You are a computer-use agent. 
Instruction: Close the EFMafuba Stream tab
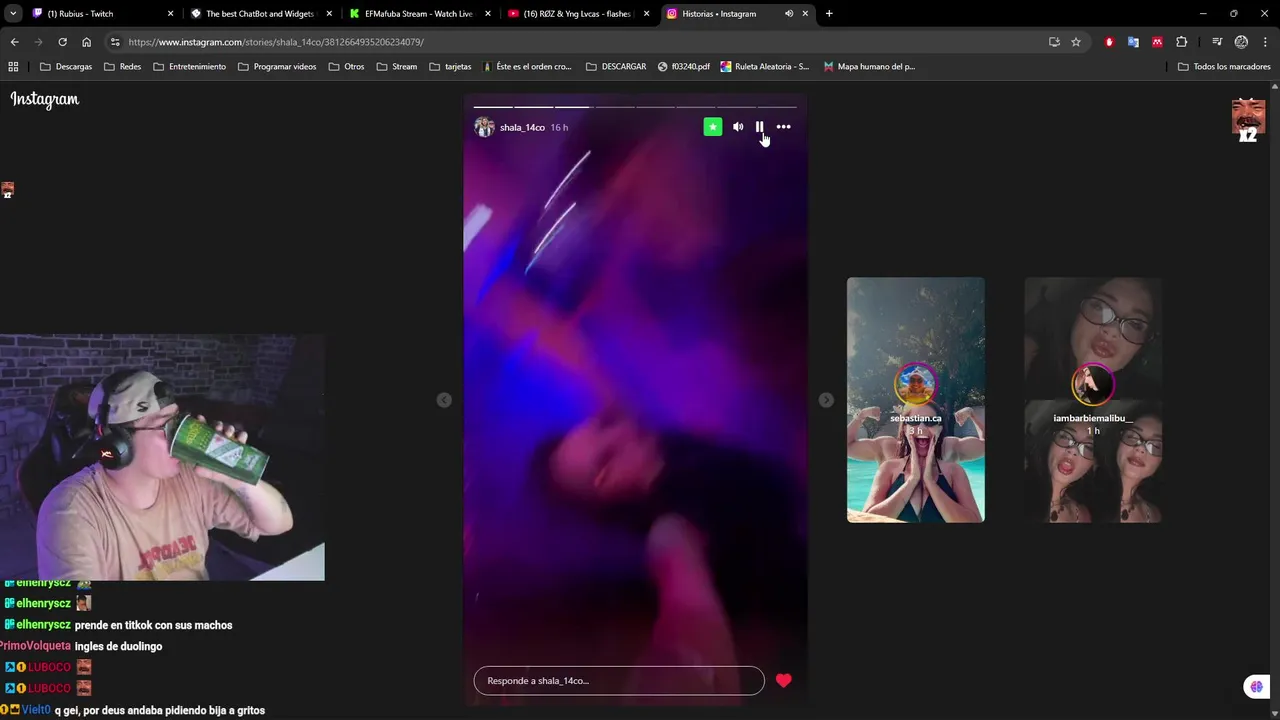point(487,14)
